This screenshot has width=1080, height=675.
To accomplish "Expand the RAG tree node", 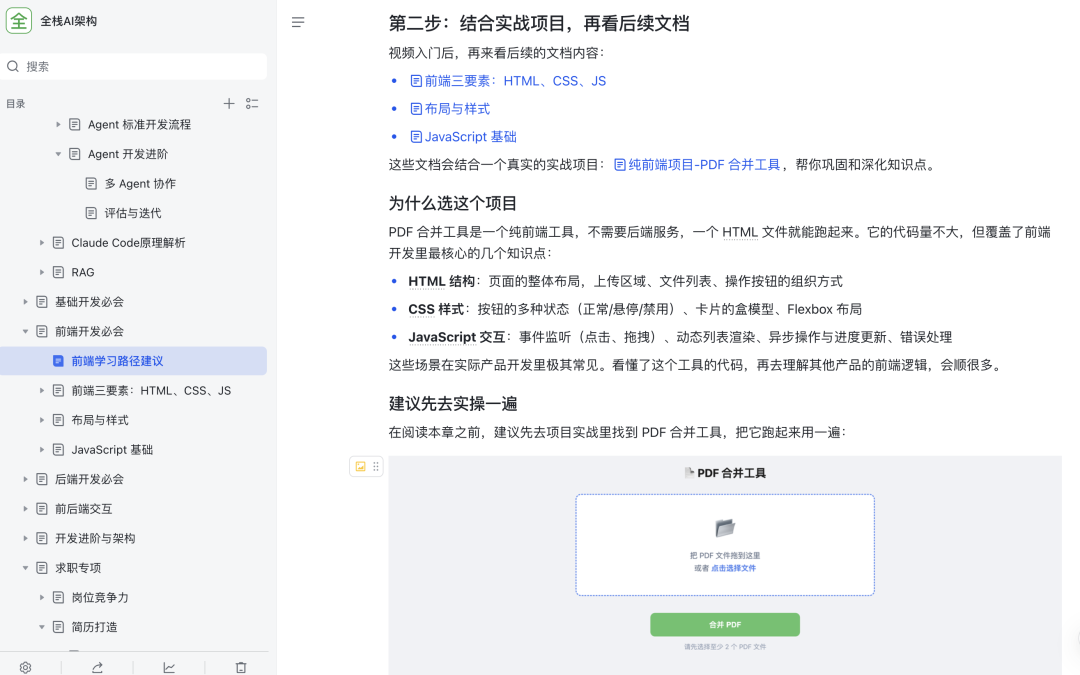I will [x=41, y=272].
